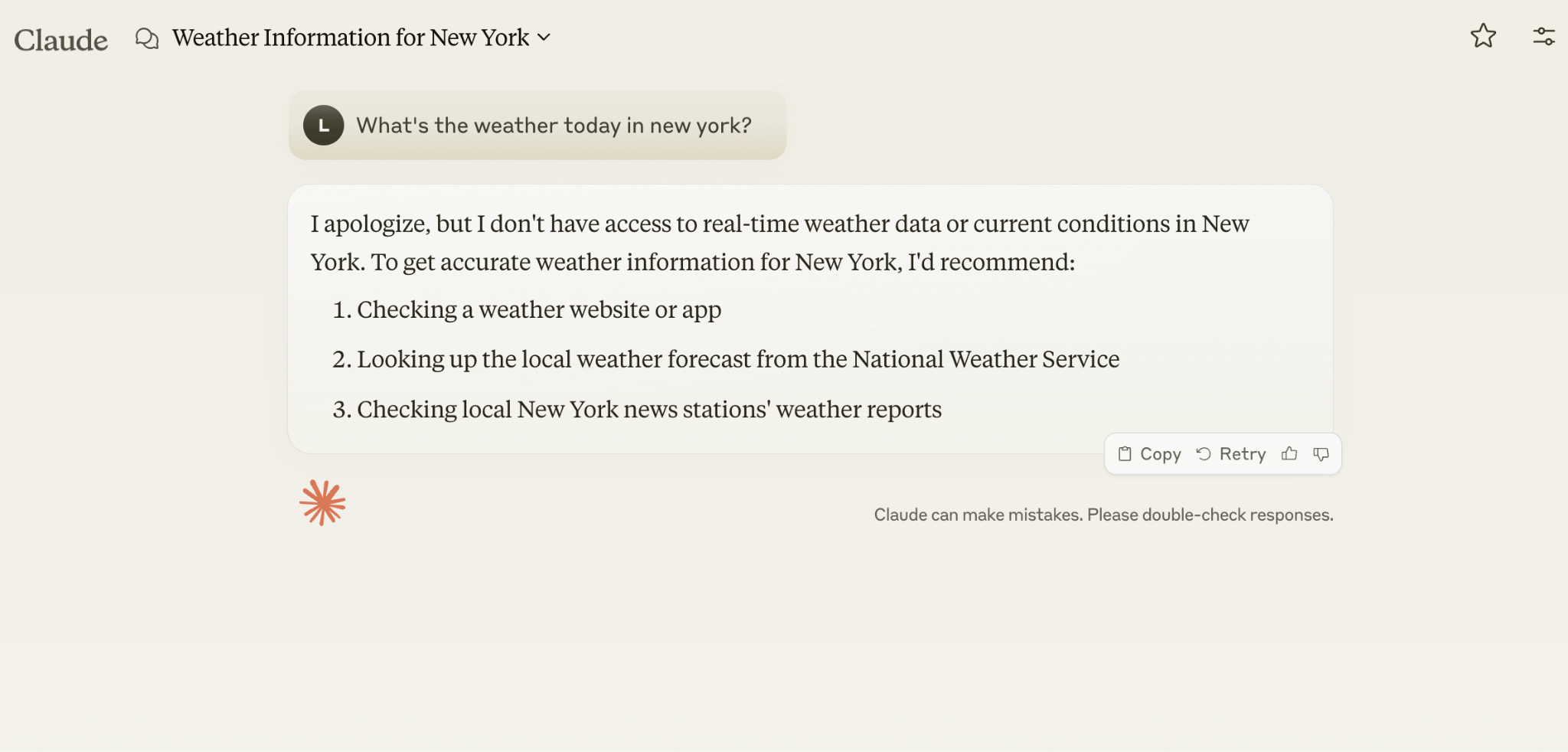
Task: Select the Claude wordmark in the header
Action: click(60, 38)
